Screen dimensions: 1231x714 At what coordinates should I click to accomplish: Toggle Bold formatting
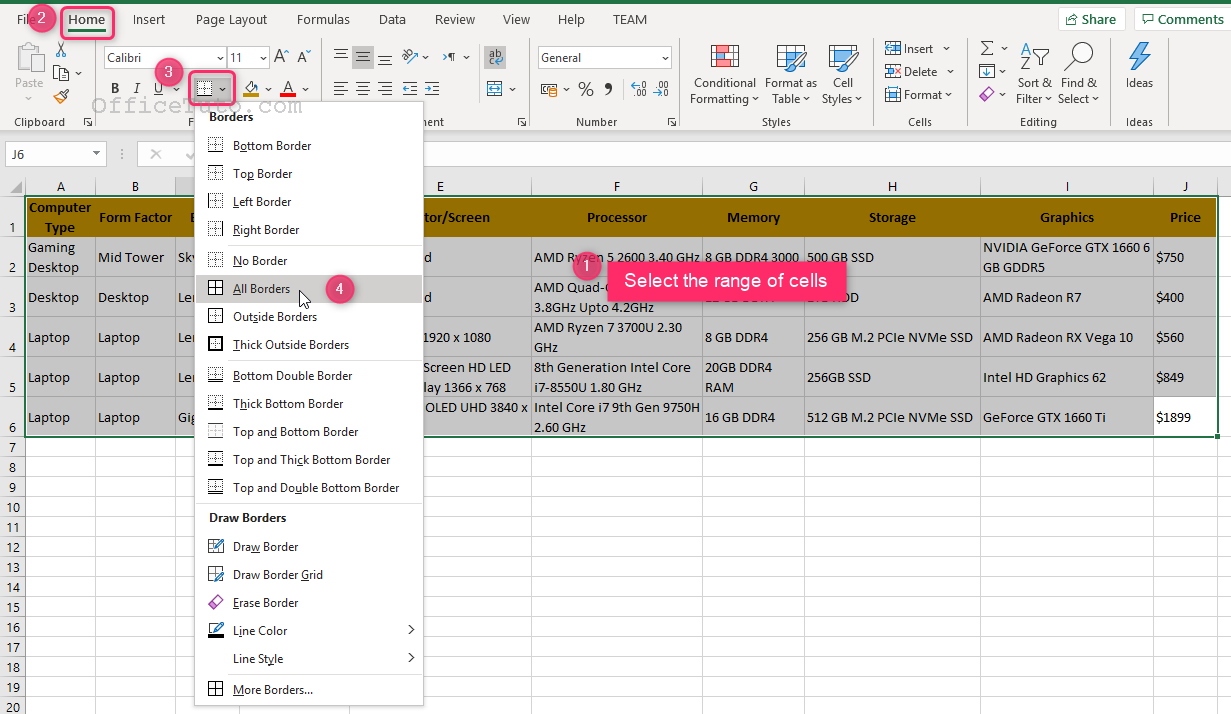click(x=115, y=89)
